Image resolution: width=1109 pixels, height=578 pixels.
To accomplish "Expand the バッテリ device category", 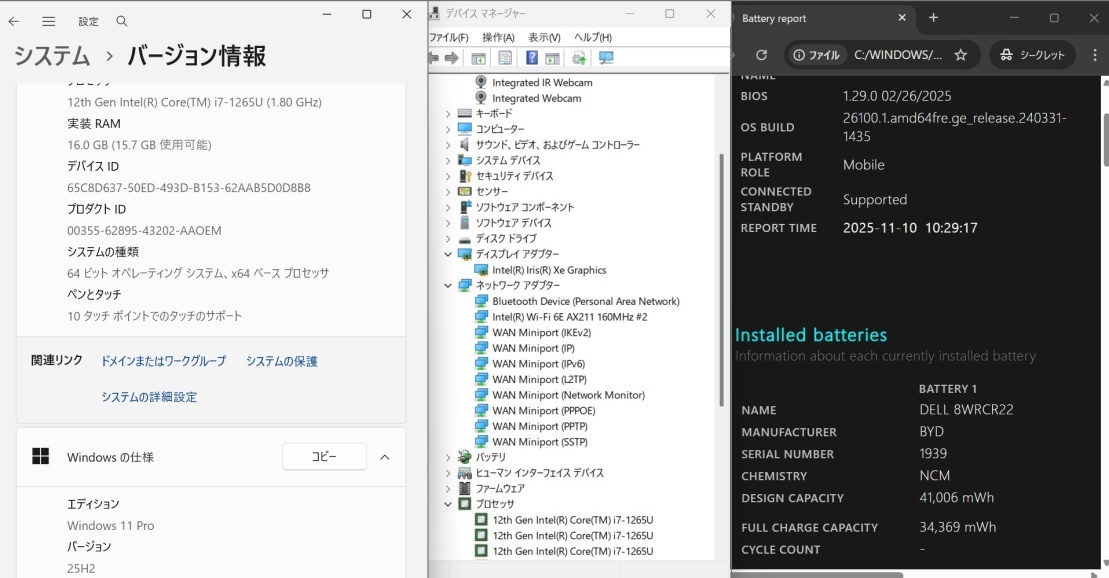I will point(446,457).
